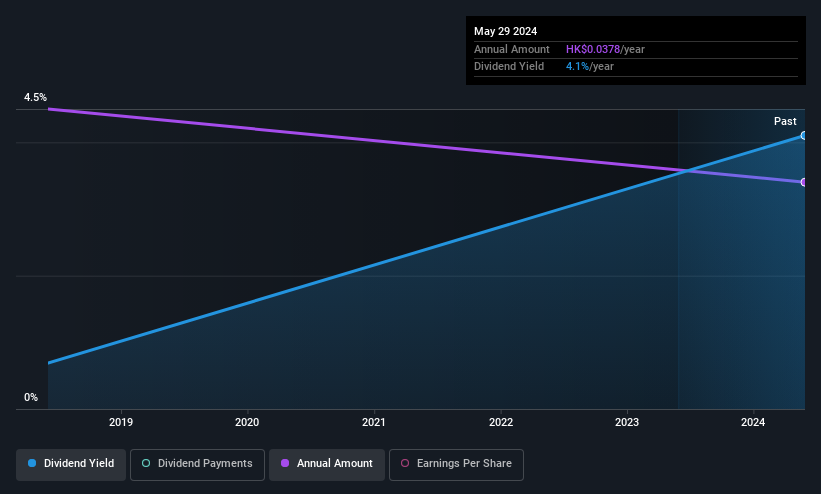Click the 4.1% dividend yield value
This screenshot has width=821, height=494.
(577, 67)
